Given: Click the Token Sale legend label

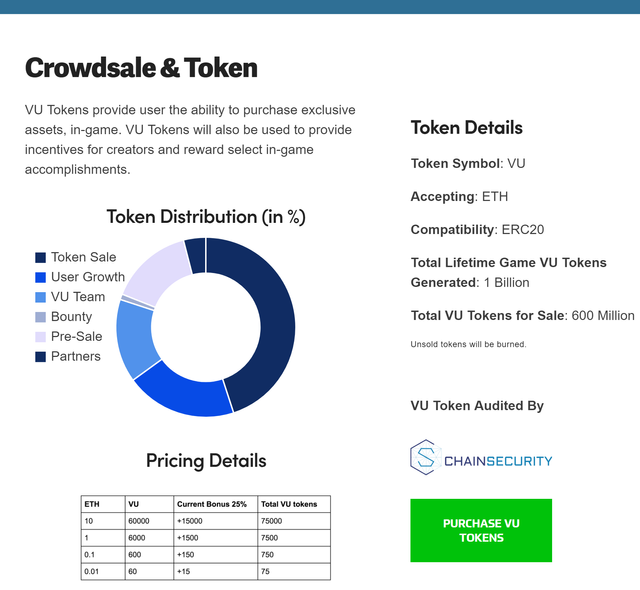Looking at the screenshot, I should pyautogui.click(x=84, y=257).
